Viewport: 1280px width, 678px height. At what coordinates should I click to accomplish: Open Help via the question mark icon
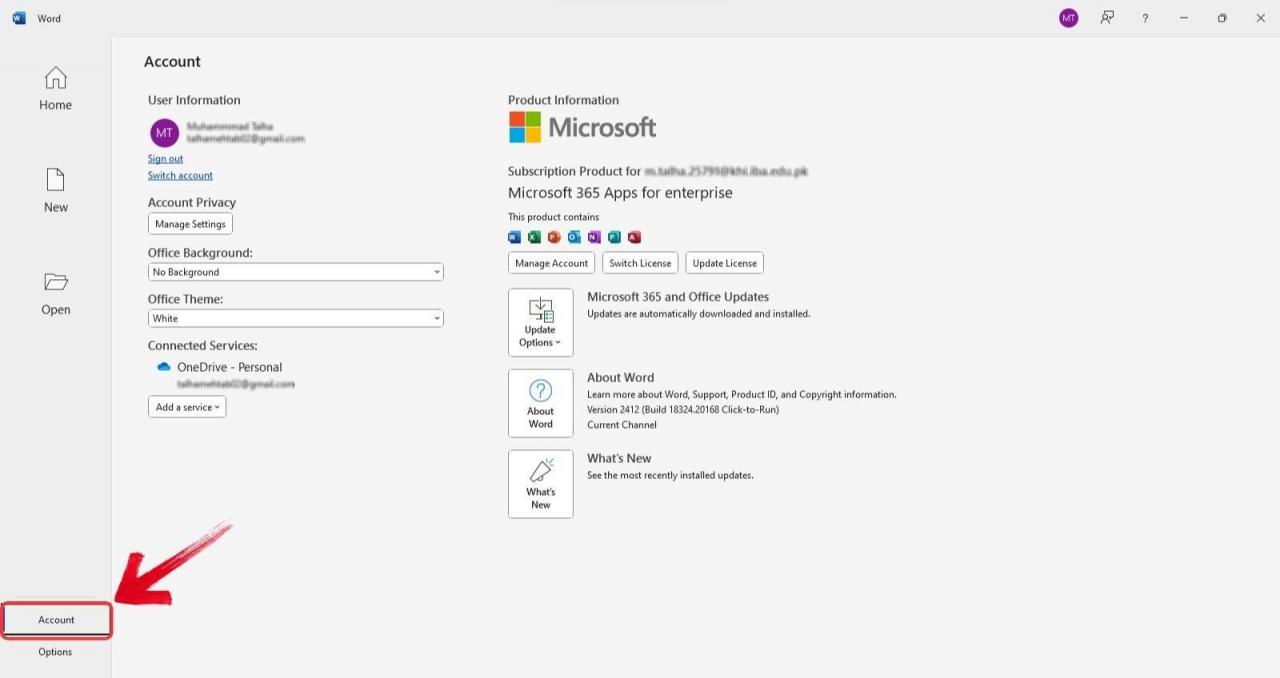click(1144, 17)
